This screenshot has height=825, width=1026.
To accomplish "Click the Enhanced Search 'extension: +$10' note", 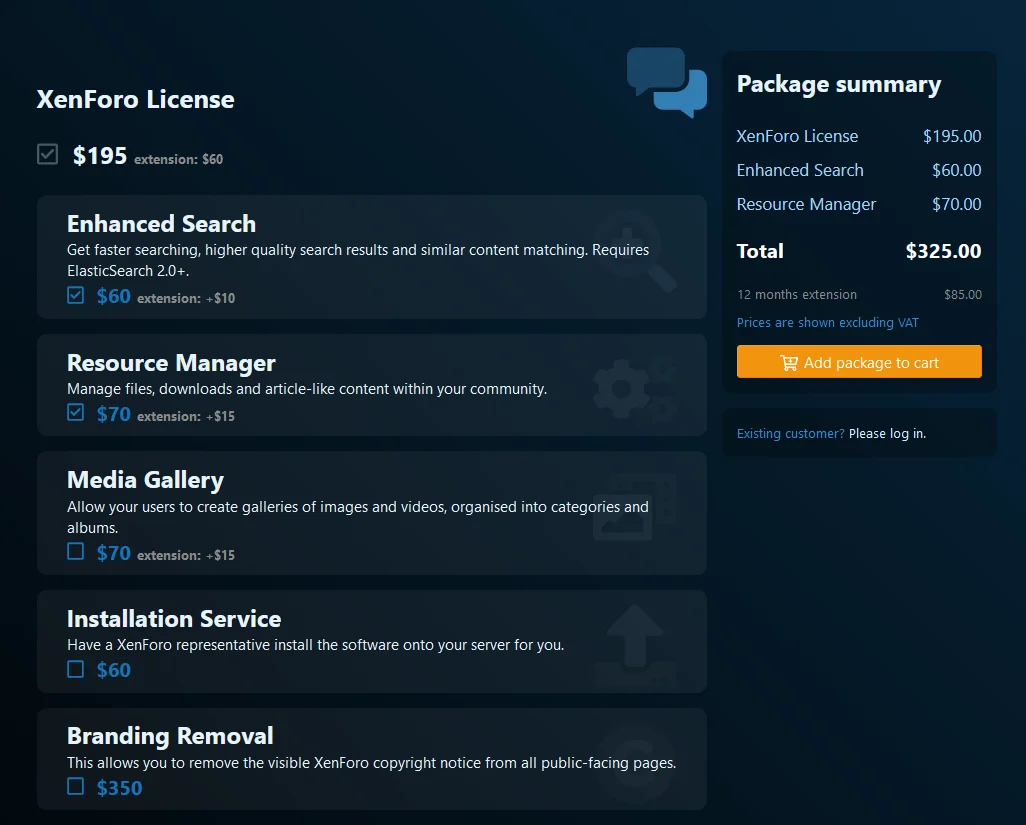I will [x=186, y=298].
